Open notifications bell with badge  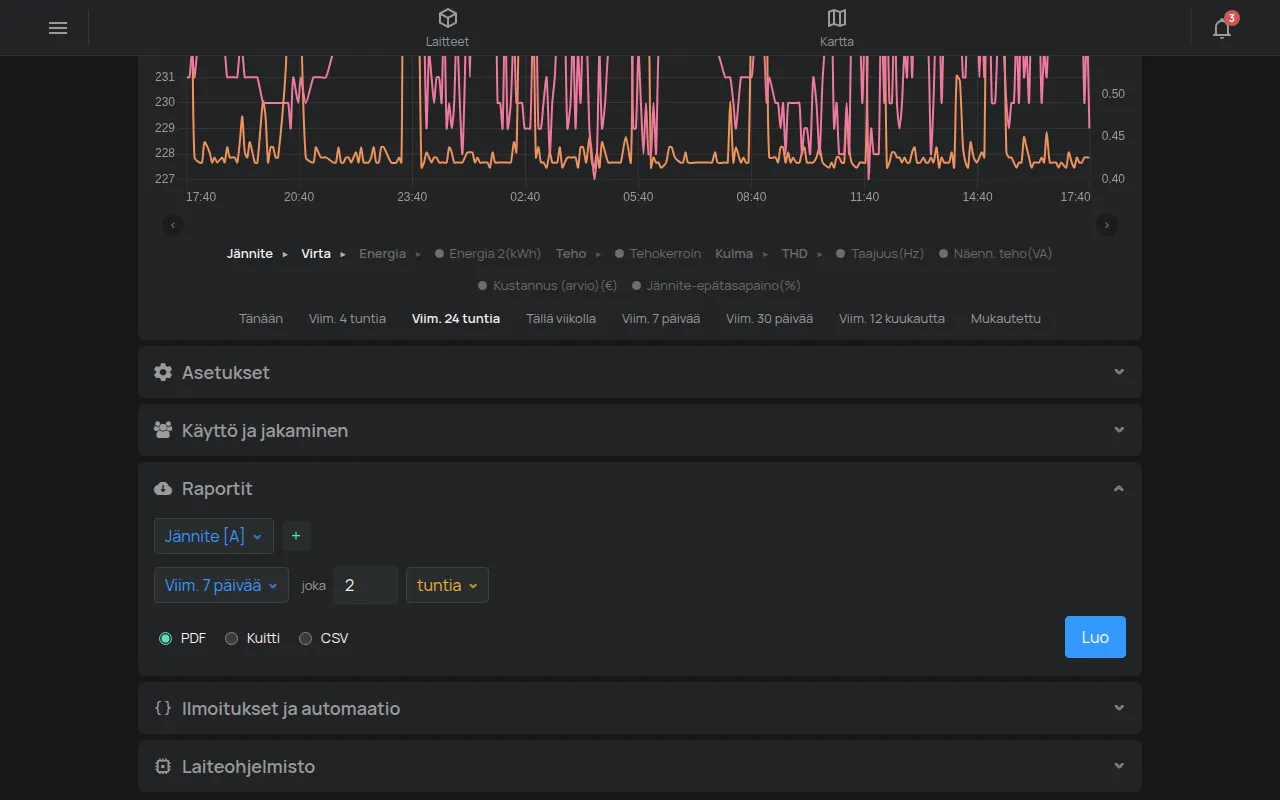coord(1222,27)
